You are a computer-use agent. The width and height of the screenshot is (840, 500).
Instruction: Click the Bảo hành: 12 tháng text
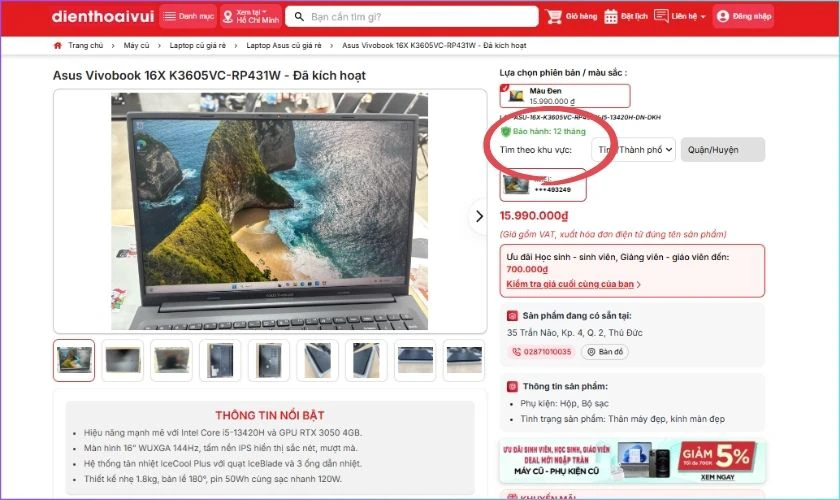click(x=549, y=131)
